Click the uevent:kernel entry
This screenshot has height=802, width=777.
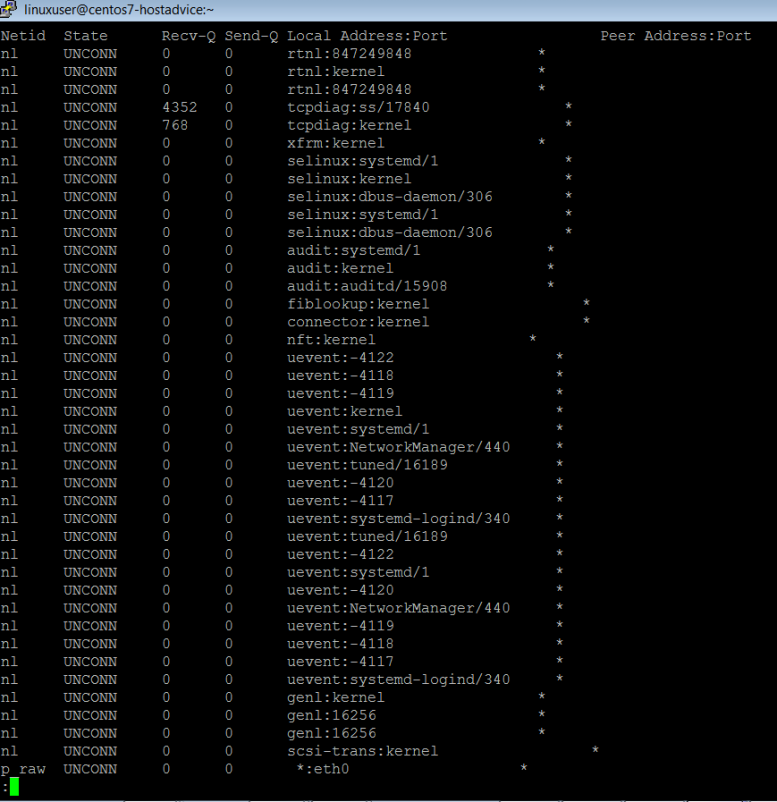[344, 412]
